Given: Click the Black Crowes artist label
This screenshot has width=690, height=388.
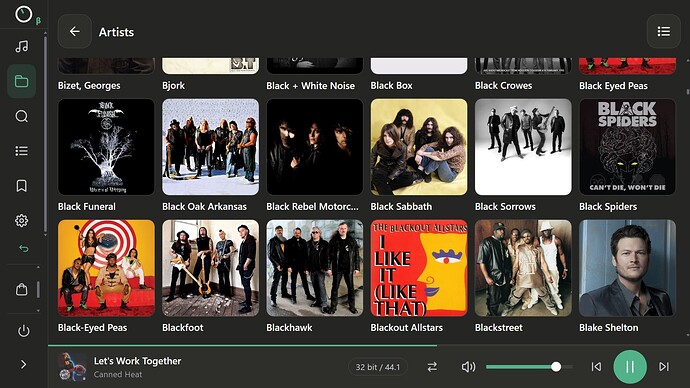Looking at the screenshot, I should 503,86.
